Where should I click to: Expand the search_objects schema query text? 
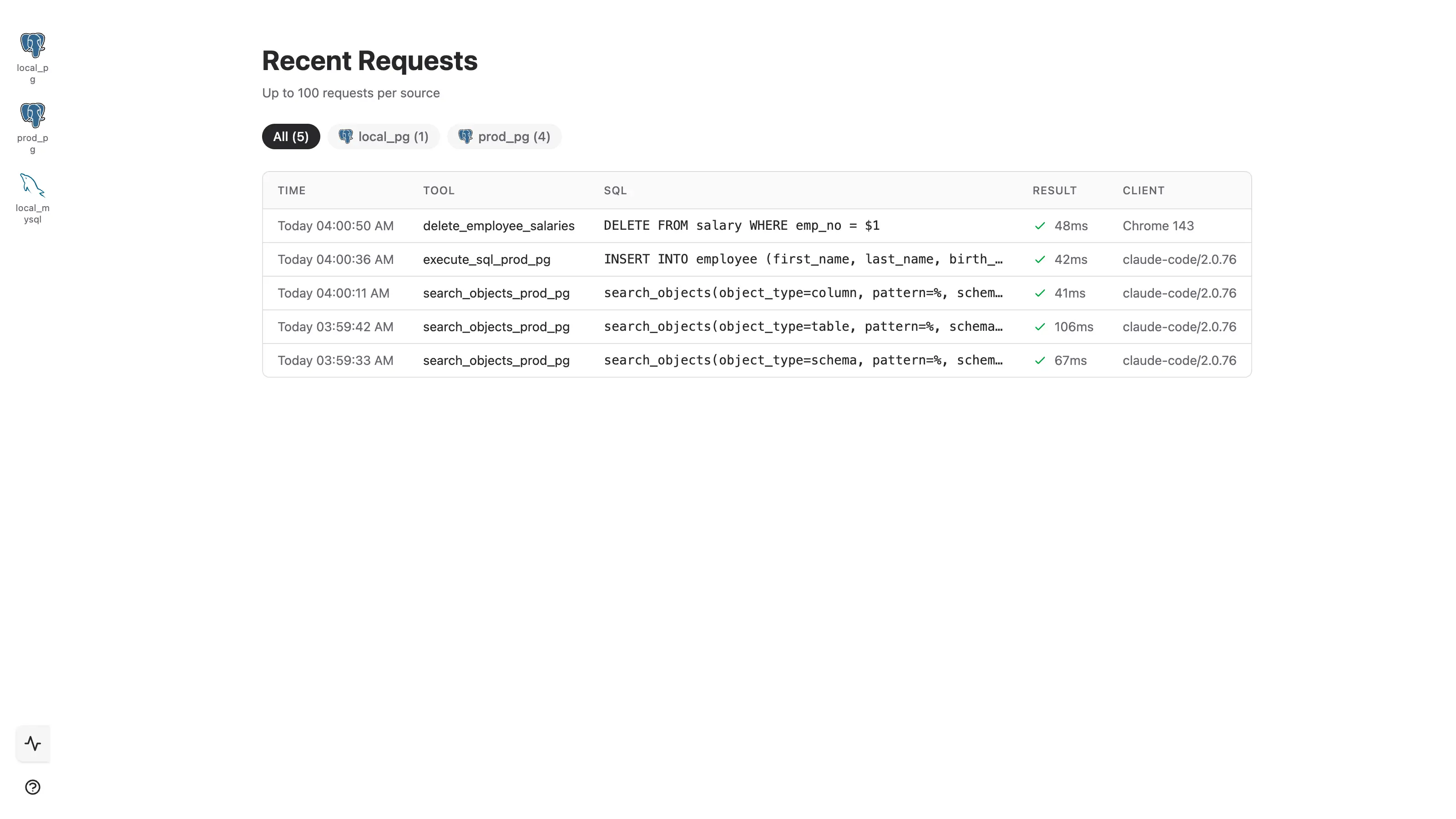coord(803,361)
